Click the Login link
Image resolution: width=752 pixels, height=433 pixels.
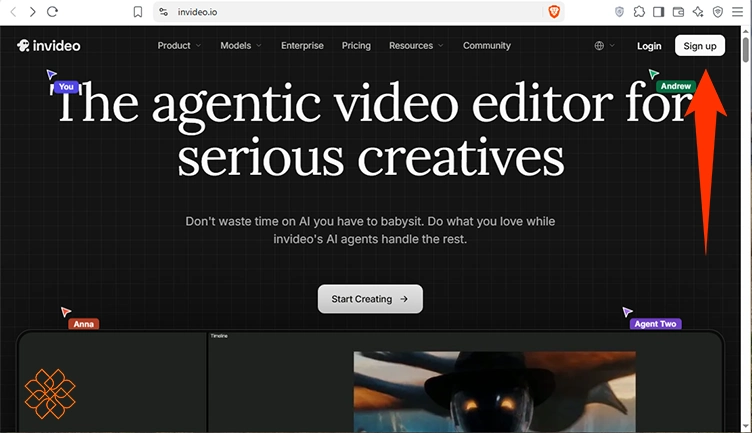[x=649, y=46]
